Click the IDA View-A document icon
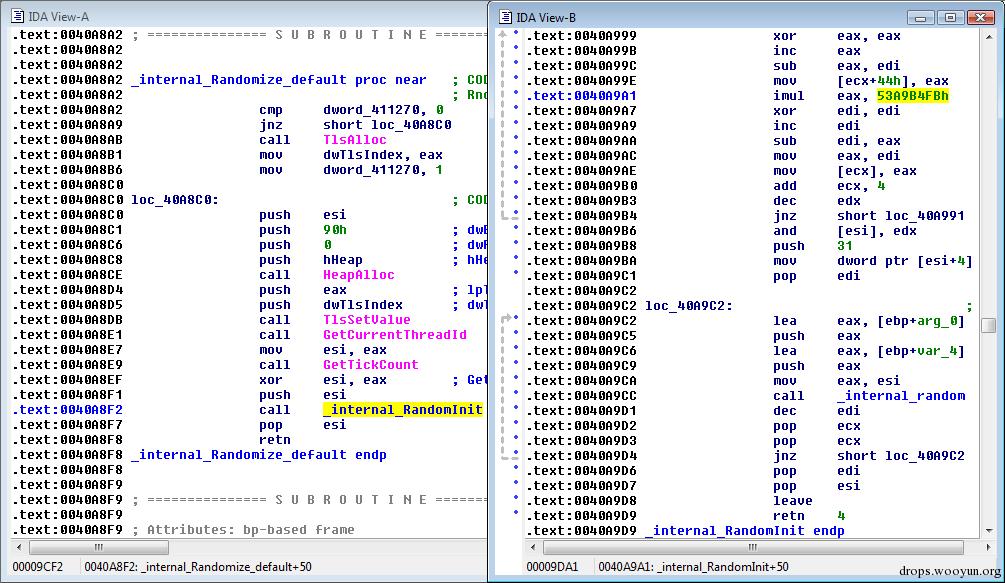1005x583 pixels. [18, 15]
